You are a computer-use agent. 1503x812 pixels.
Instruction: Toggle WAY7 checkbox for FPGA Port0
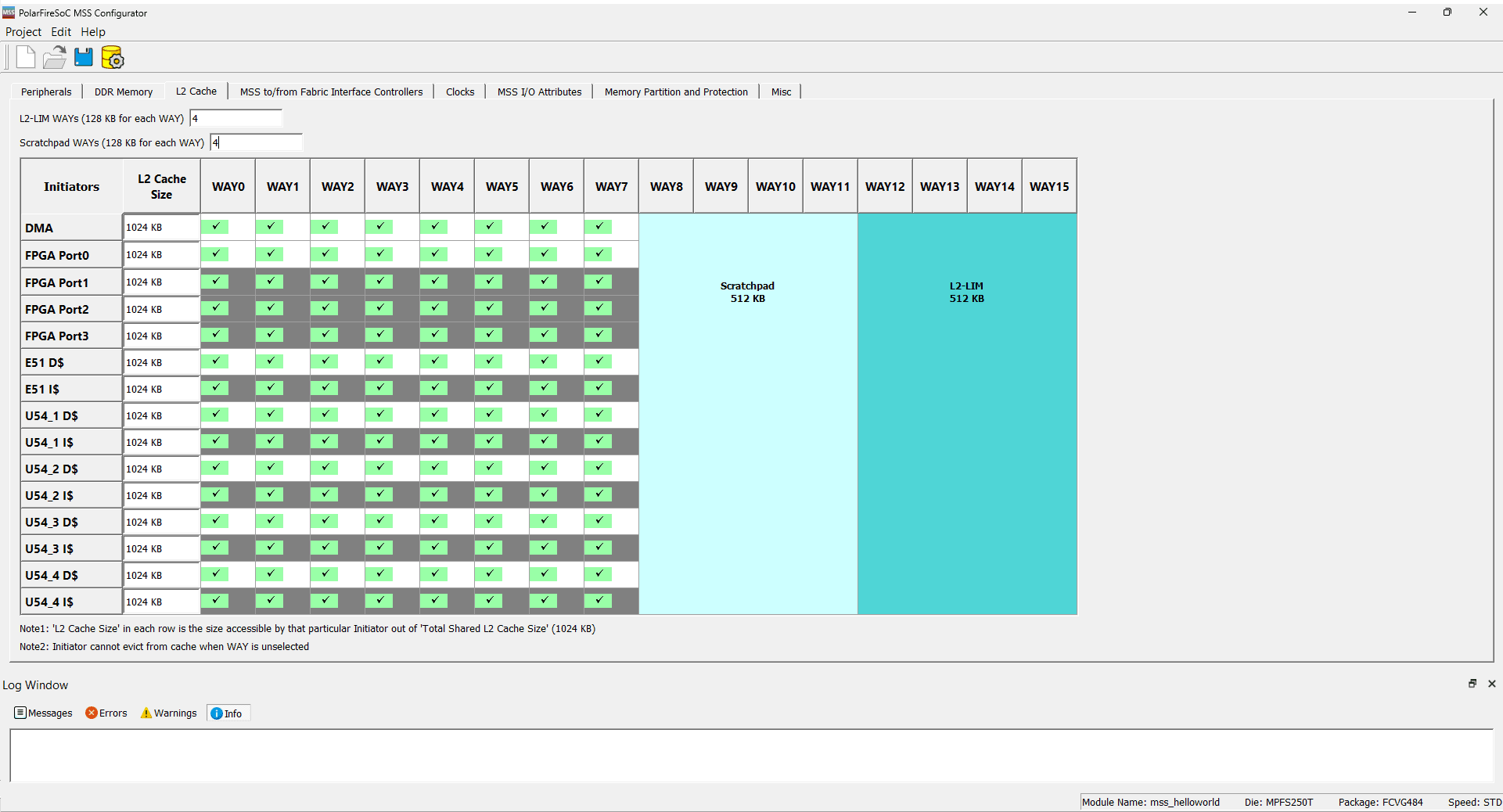pos(599,254)
